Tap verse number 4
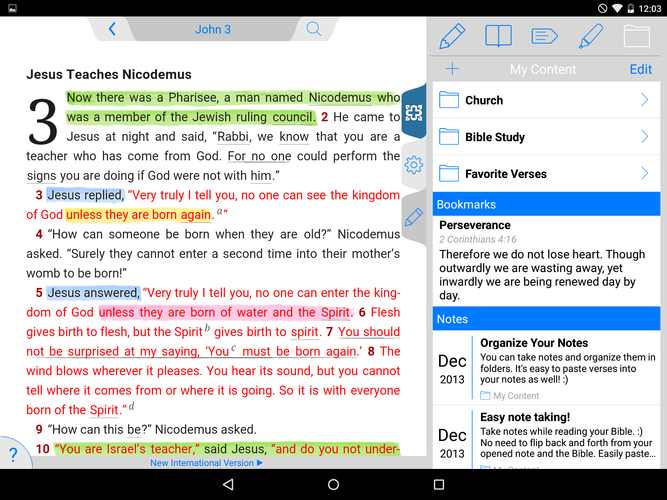Screen dimensions: 667x500 [39, 234]
